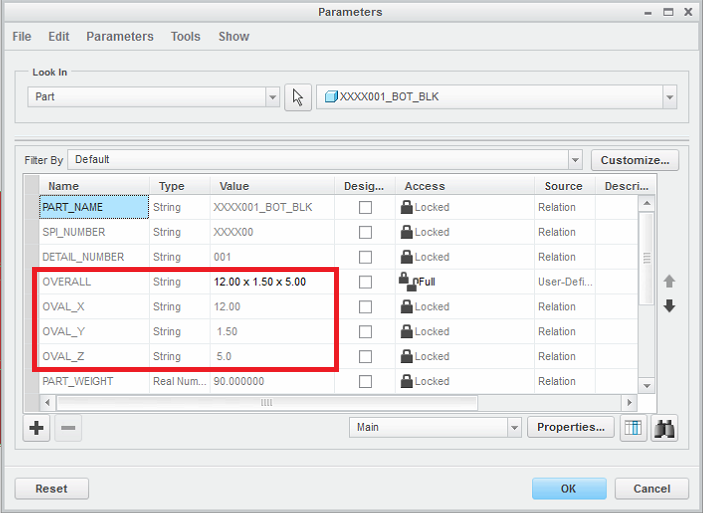Select the OVERALL value 12.00 x 1.50 x 5.00
This screenshot has height=513, width=703.
point(272,282)
